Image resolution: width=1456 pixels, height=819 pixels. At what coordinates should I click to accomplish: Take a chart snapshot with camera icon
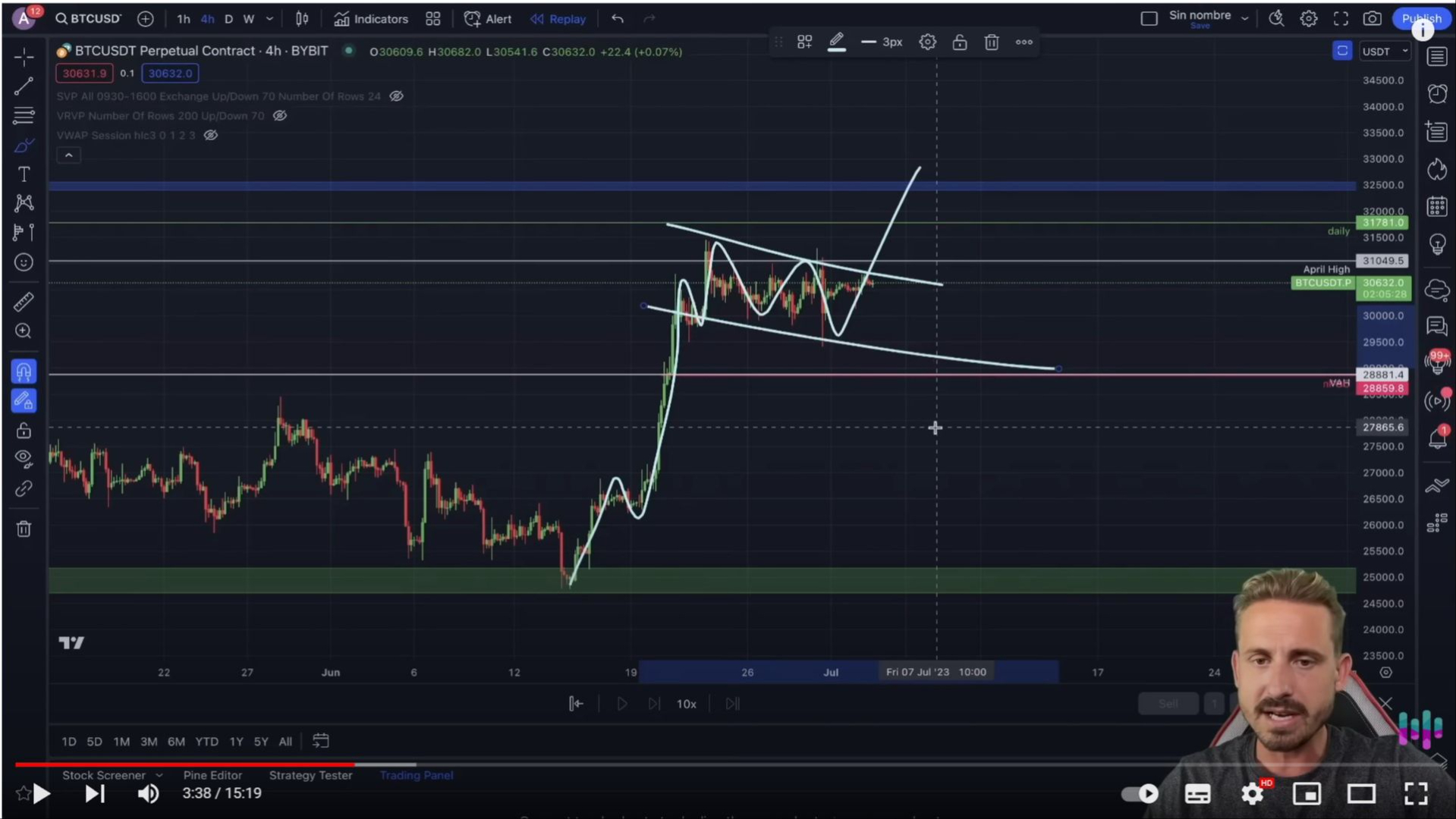pos(1372,19)
